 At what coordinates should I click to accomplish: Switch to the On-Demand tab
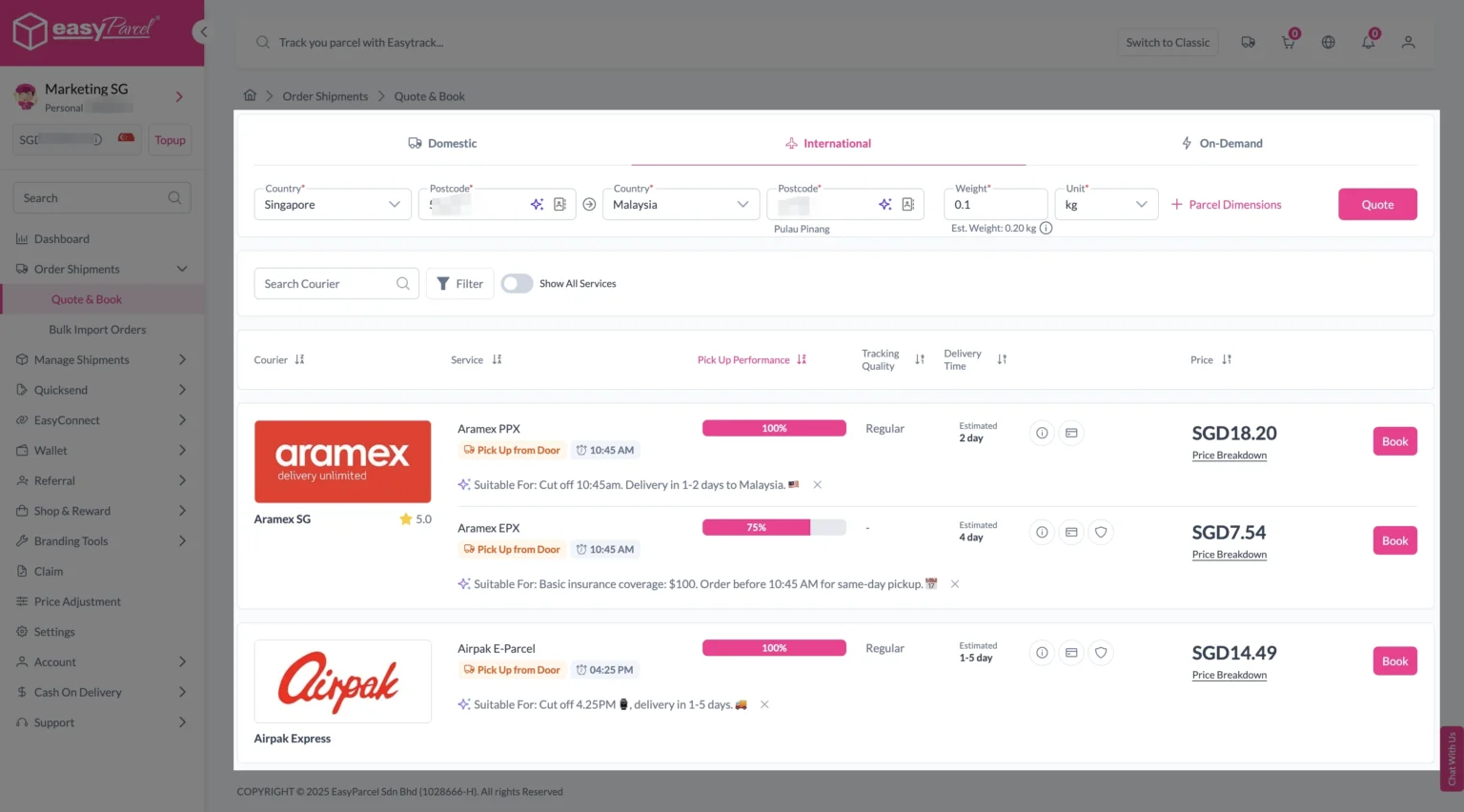(1221, 144)
